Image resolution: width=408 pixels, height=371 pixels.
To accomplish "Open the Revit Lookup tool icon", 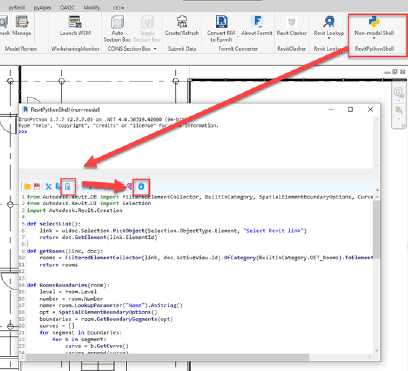I will [329, 22].
